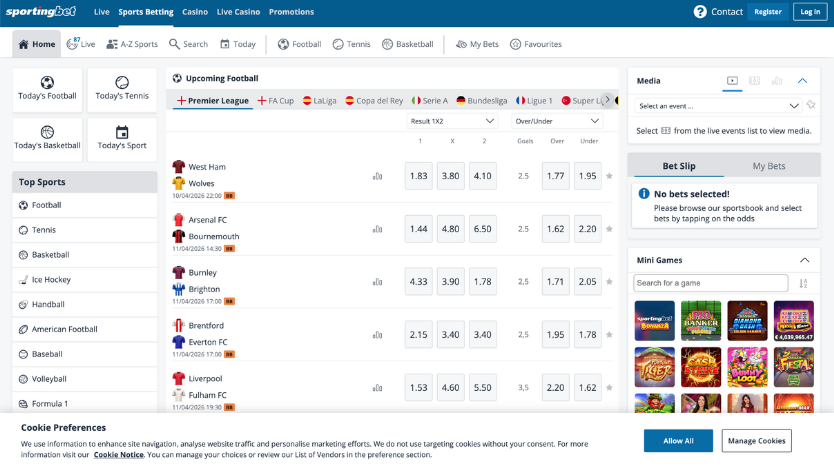Select Football in the Top Sports list
The height and width of the screenshot is (468, 834).
point(85,205)
